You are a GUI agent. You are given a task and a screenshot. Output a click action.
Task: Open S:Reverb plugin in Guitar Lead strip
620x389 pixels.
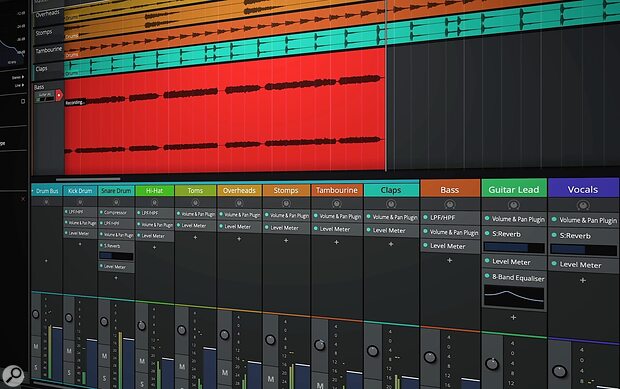pyautogui.click(x=514, y=234)
